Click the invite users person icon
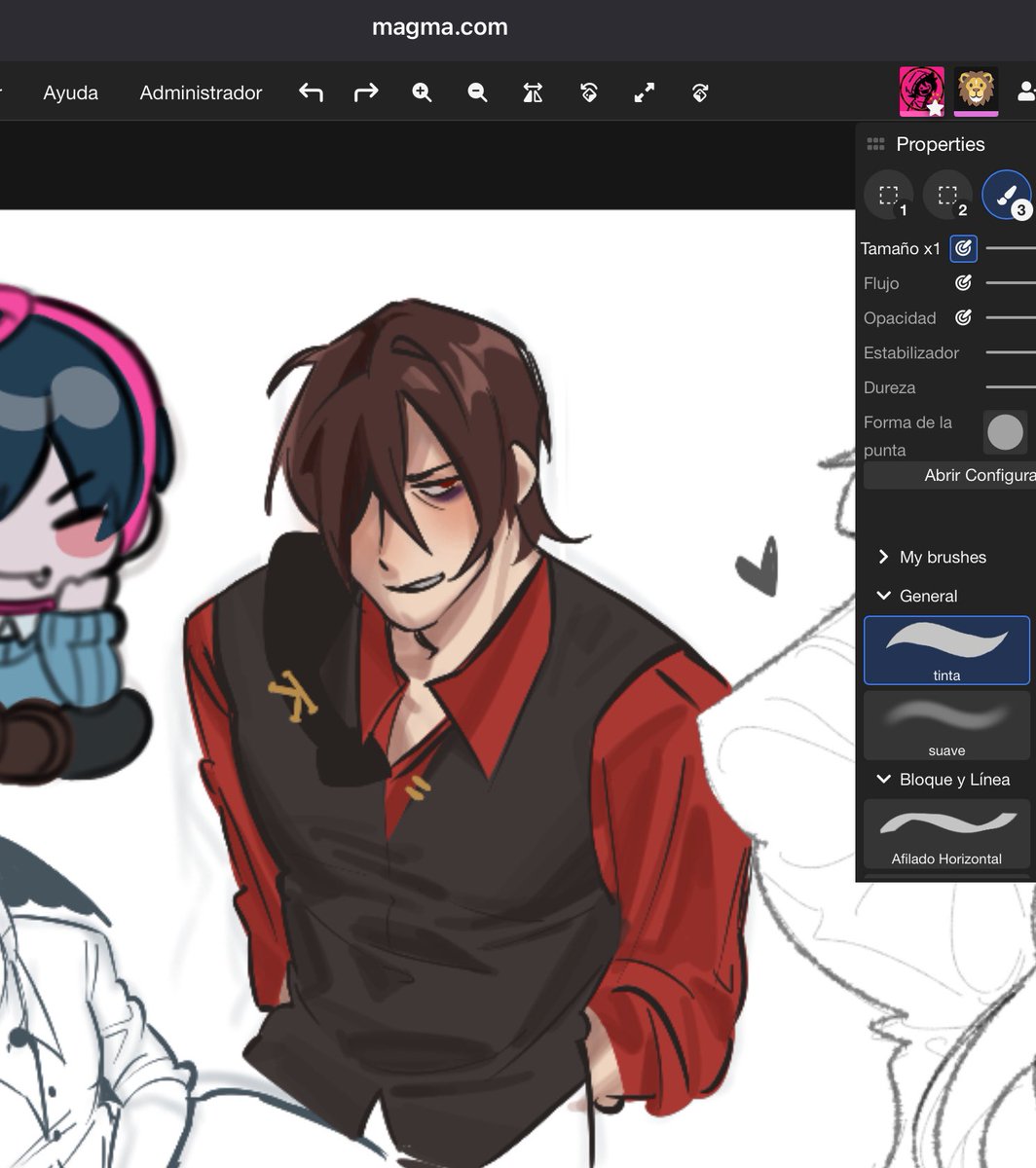 [1025, 91]
